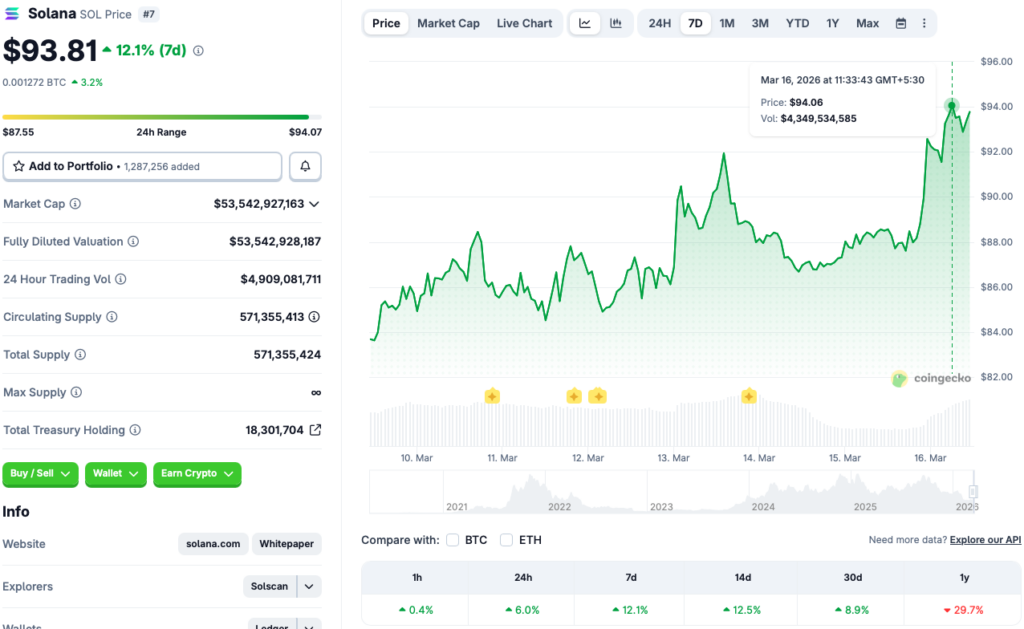The height and width of the screenshot is (629, 1024).
Task: Click the notification bell icon
Action: tap(305, 165)
